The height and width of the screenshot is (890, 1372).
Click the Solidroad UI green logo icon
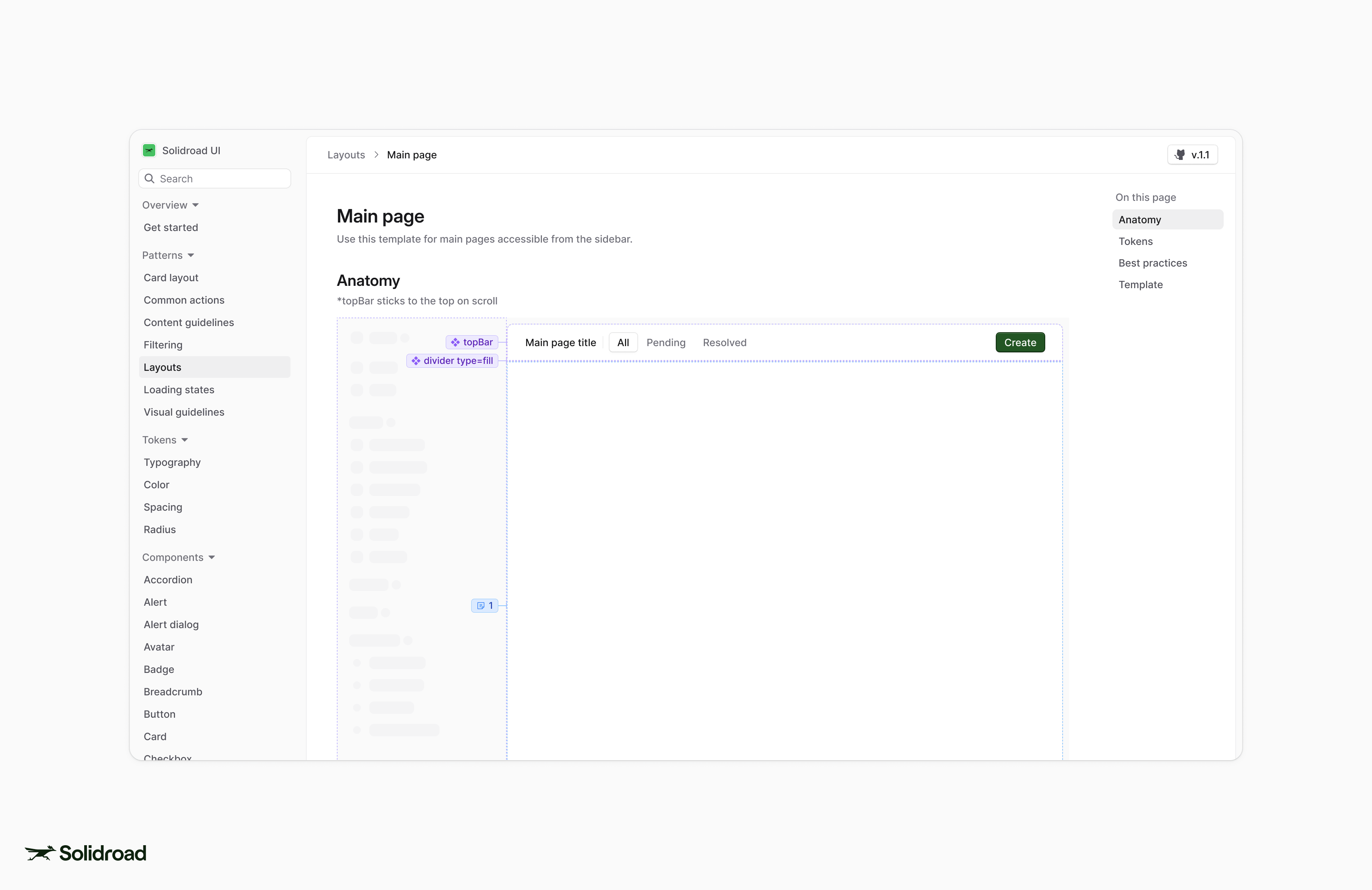(x=149, y=150)
